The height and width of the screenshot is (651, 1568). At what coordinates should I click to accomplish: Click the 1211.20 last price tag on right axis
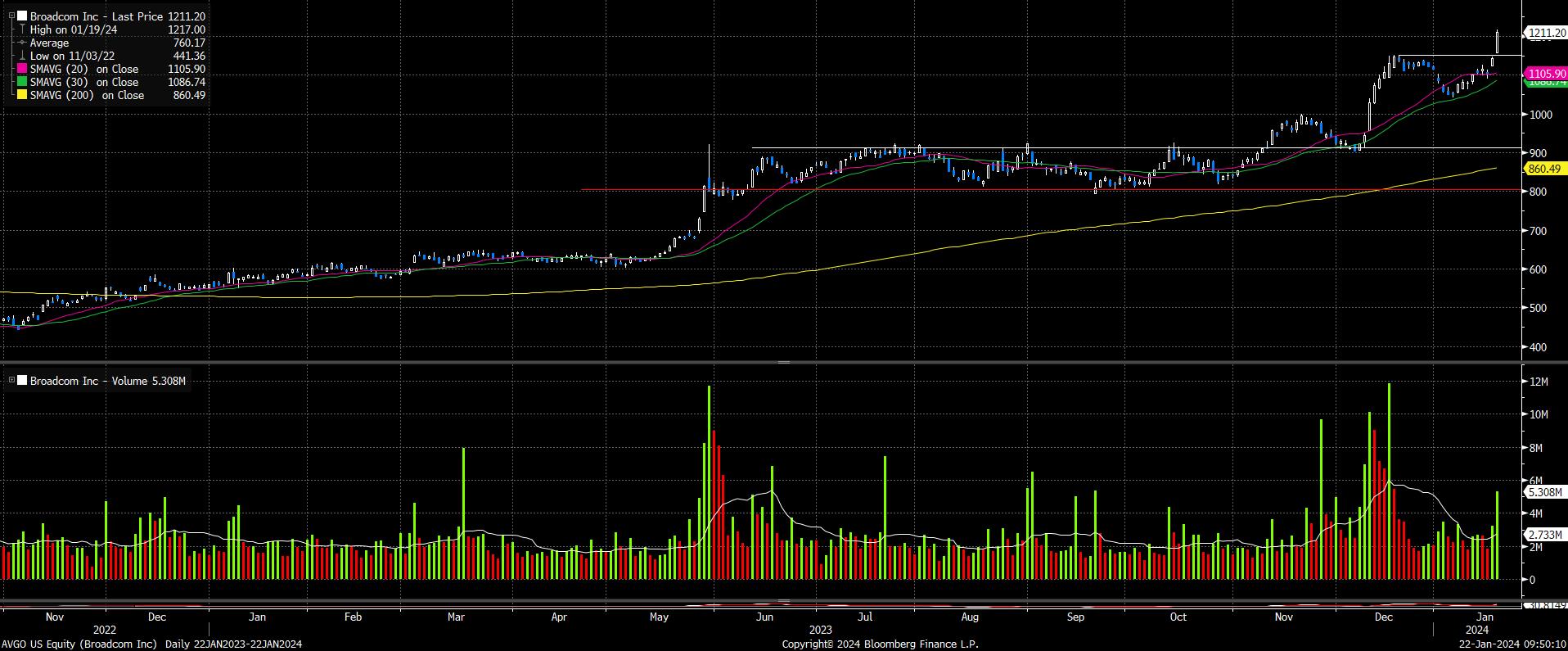pos(1545,33)
